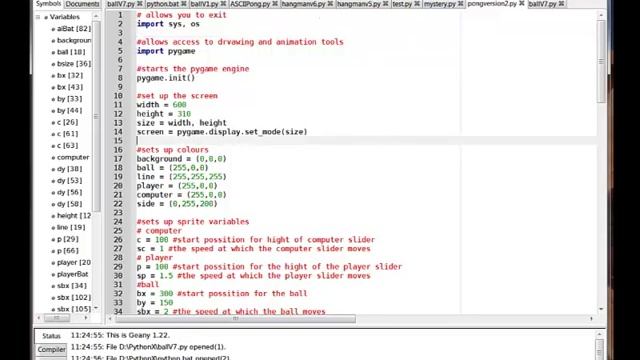Viewport: 640px width, 360px height.
Task: Switch to the mystery.py document tab
Action: click(440, 4)
